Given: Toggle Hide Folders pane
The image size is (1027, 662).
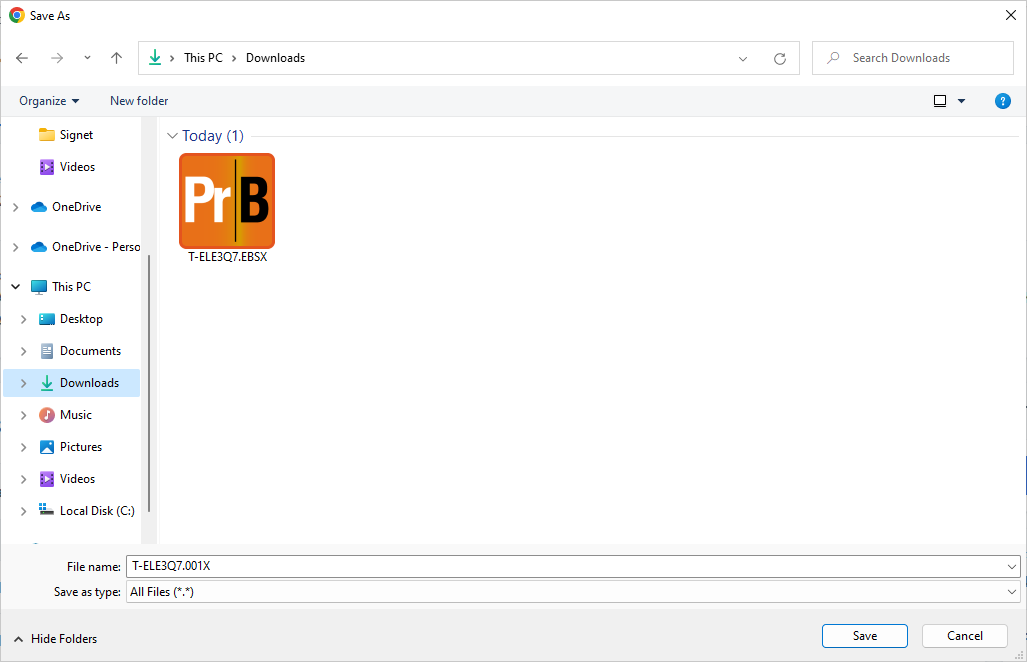Looking at the screenshot, I should pos(56,639).
